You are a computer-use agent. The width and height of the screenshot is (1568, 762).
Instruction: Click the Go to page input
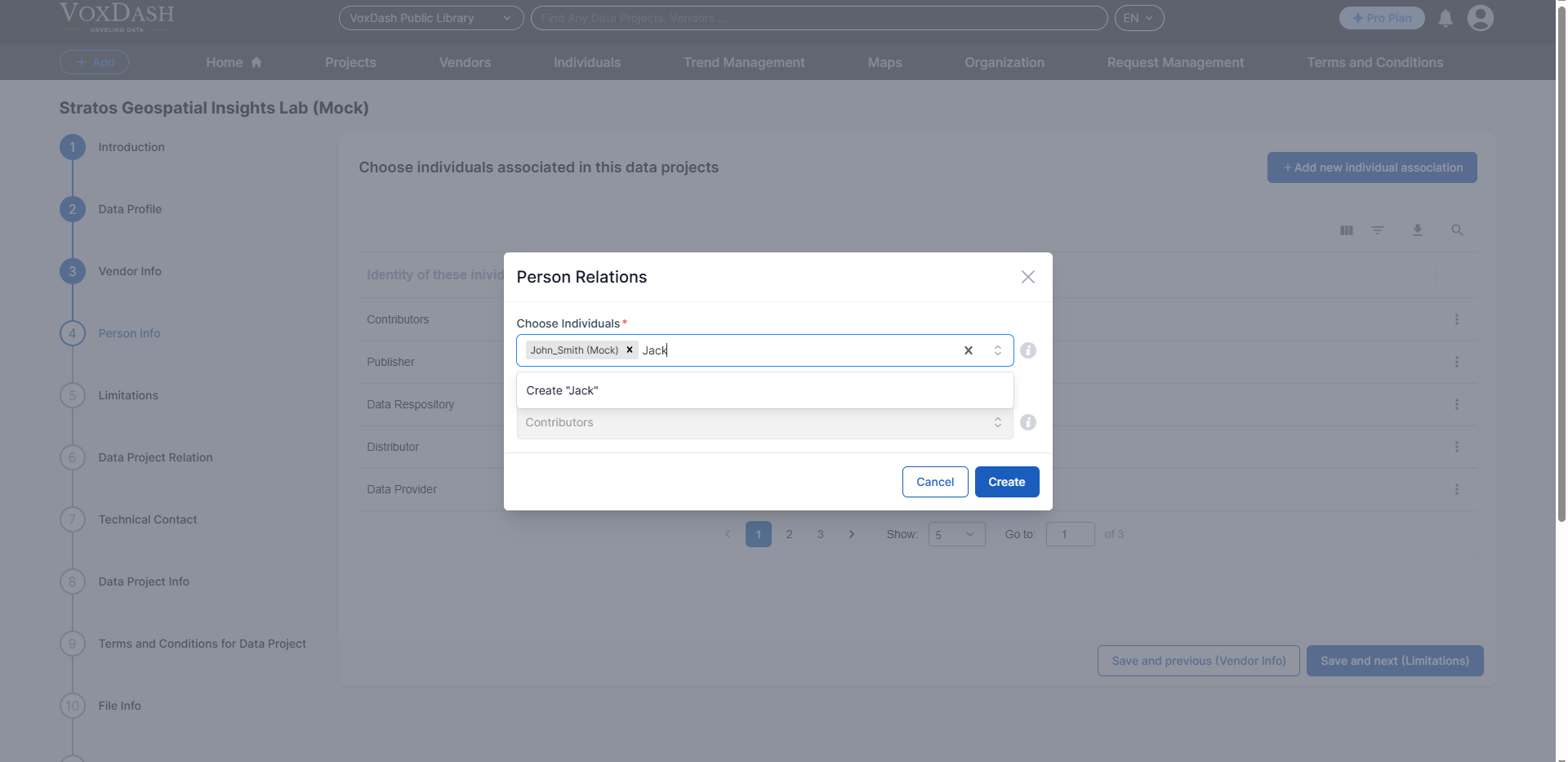[x=1070, y=534]
